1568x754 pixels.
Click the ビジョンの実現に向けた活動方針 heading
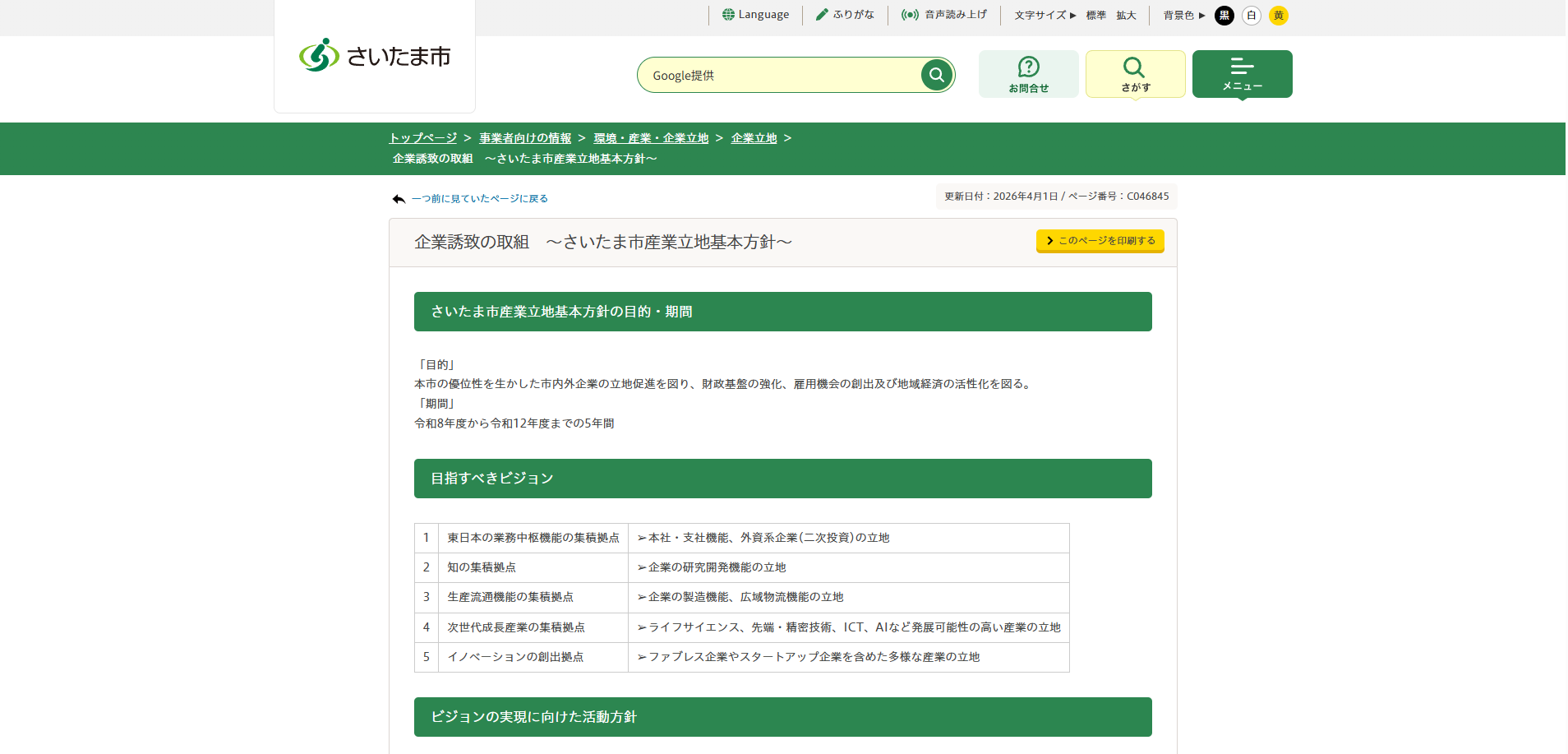pyautogui.click(x=783, y=717)
